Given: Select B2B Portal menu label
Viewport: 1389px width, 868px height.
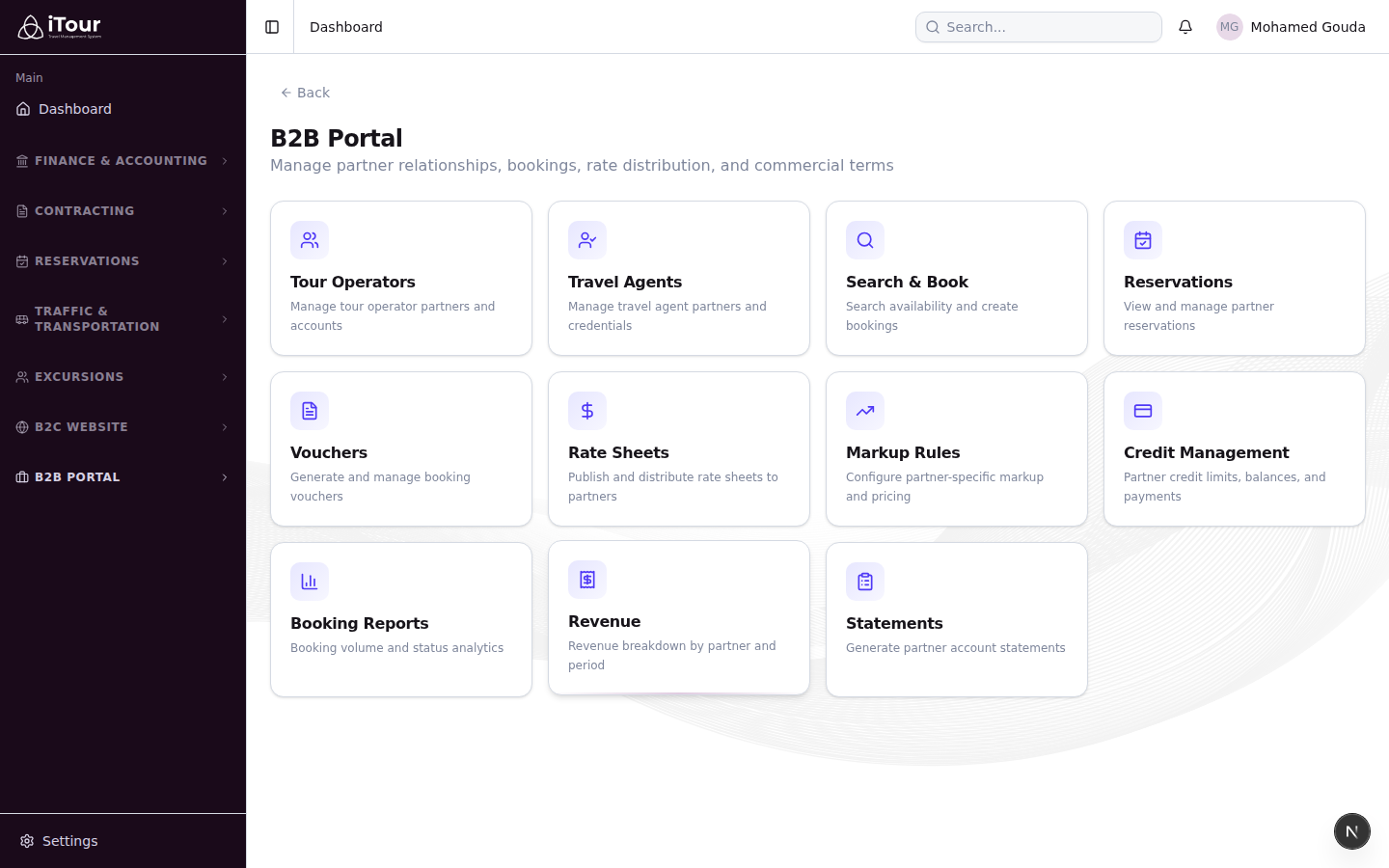Looking at the screenshot, I should tap(77, 477).
